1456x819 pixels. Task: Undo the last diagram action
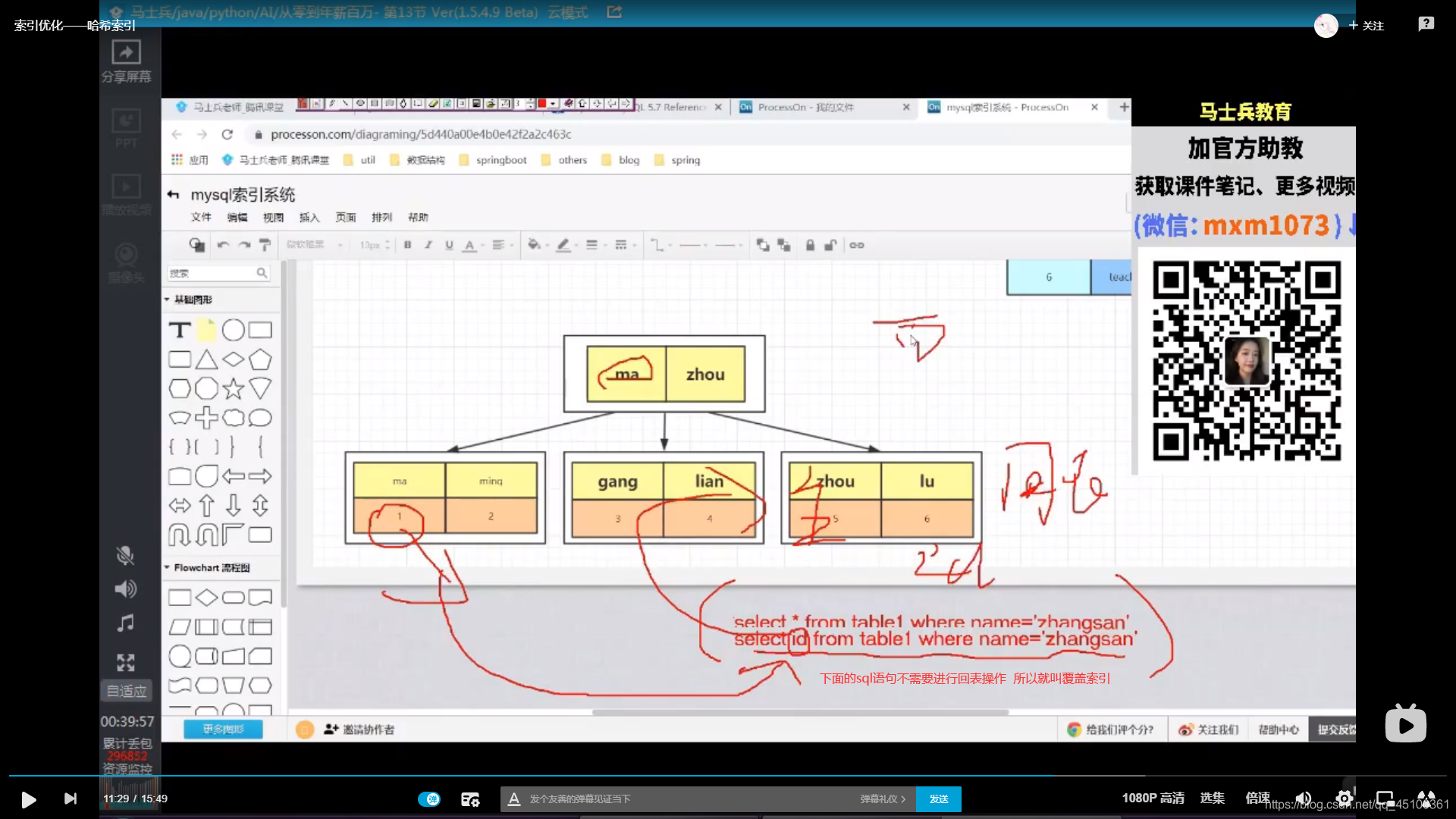point(223,245)
